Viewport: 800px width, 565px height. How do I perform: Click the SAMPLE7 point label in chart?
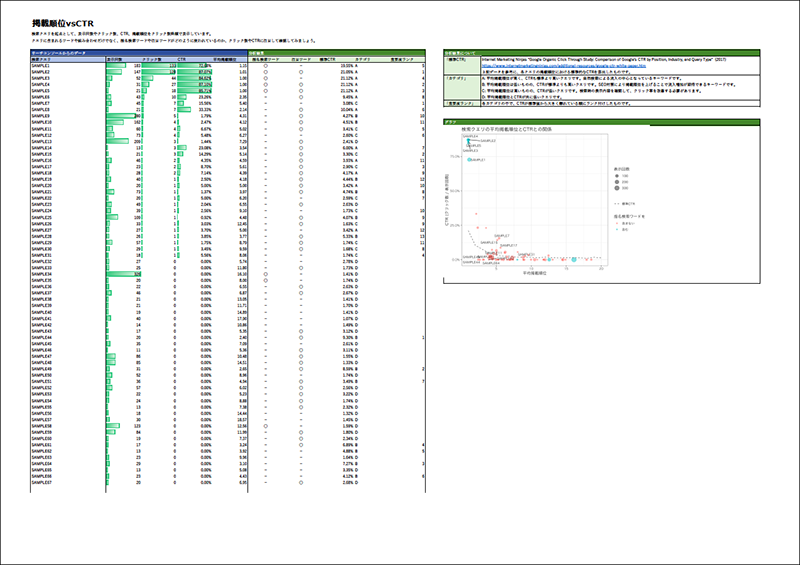502,236
